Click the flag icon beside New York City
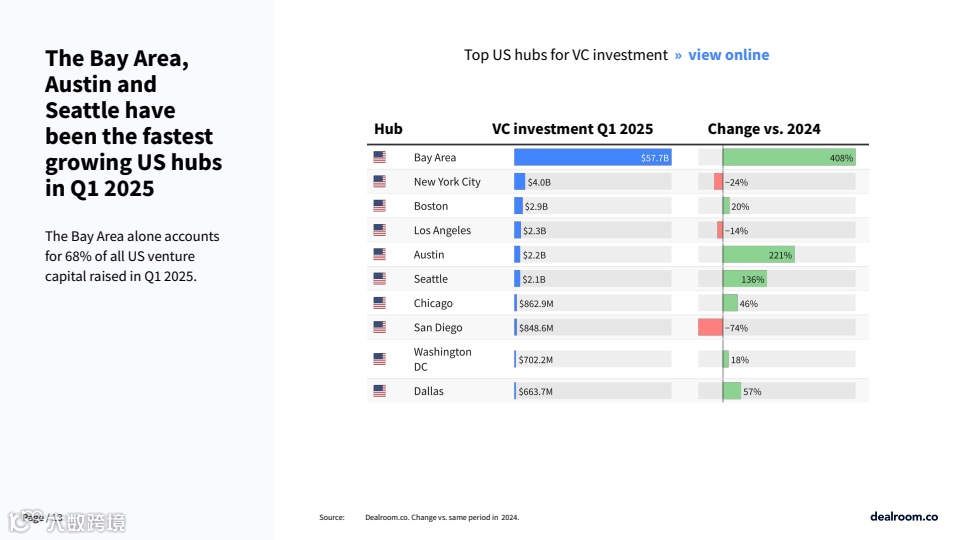960x540 pixels. tap(379, 182)
